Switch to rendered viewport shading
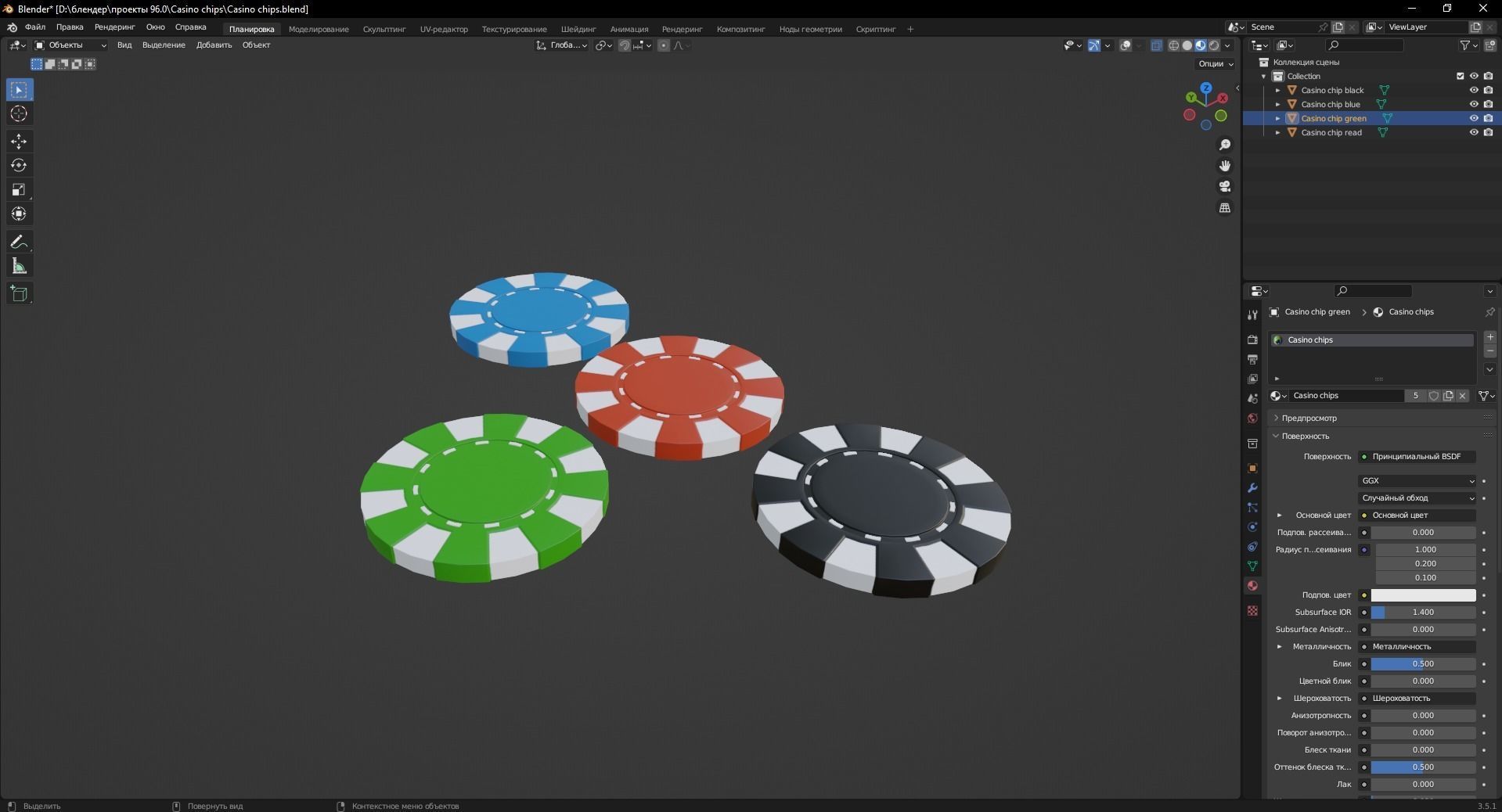Viewport: 1502px width, 812px height. [1214, 45]
